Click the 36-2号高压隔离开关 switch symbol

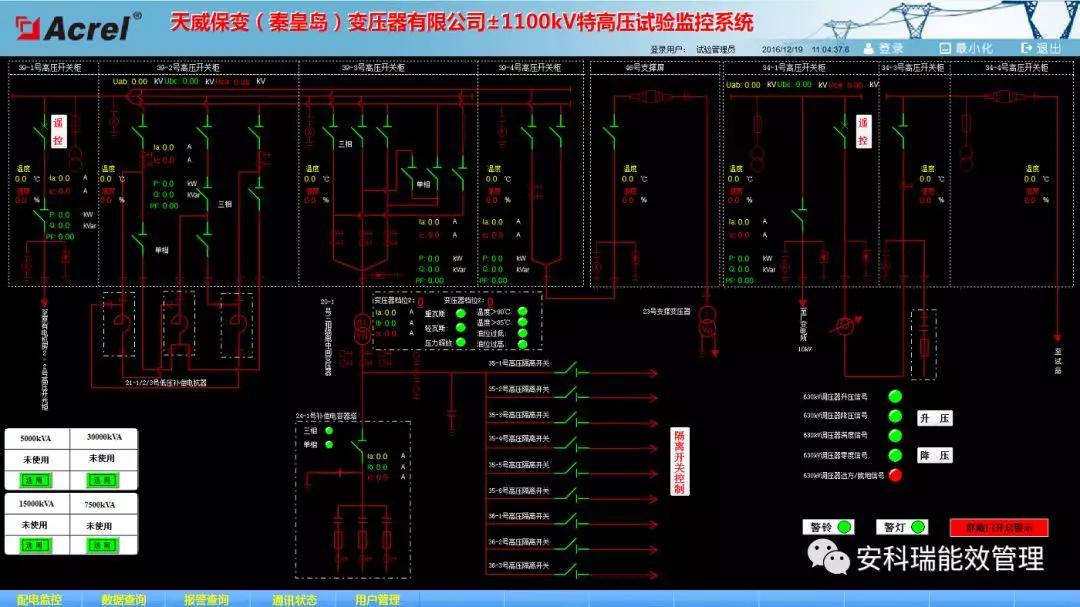pyautogui.click(x=570, y=546)
